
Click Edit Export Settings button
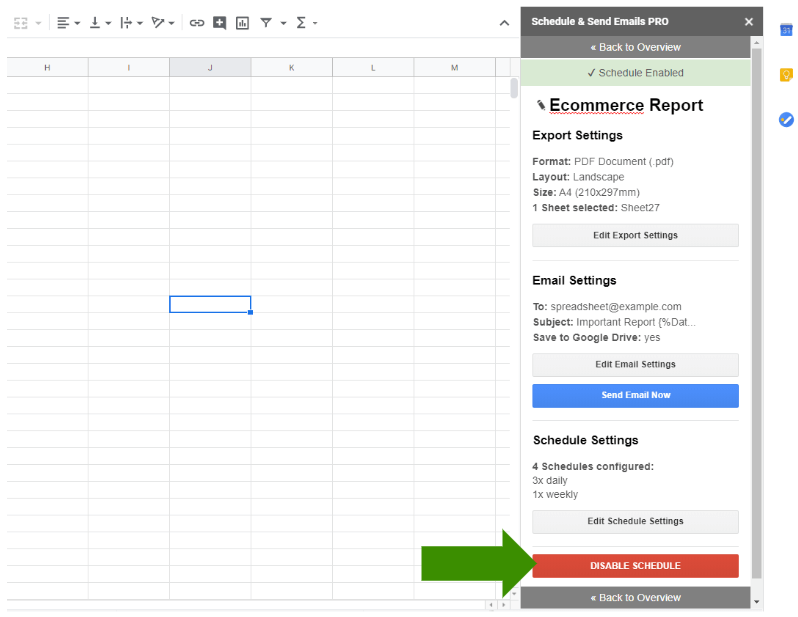(x=635, y=235)
